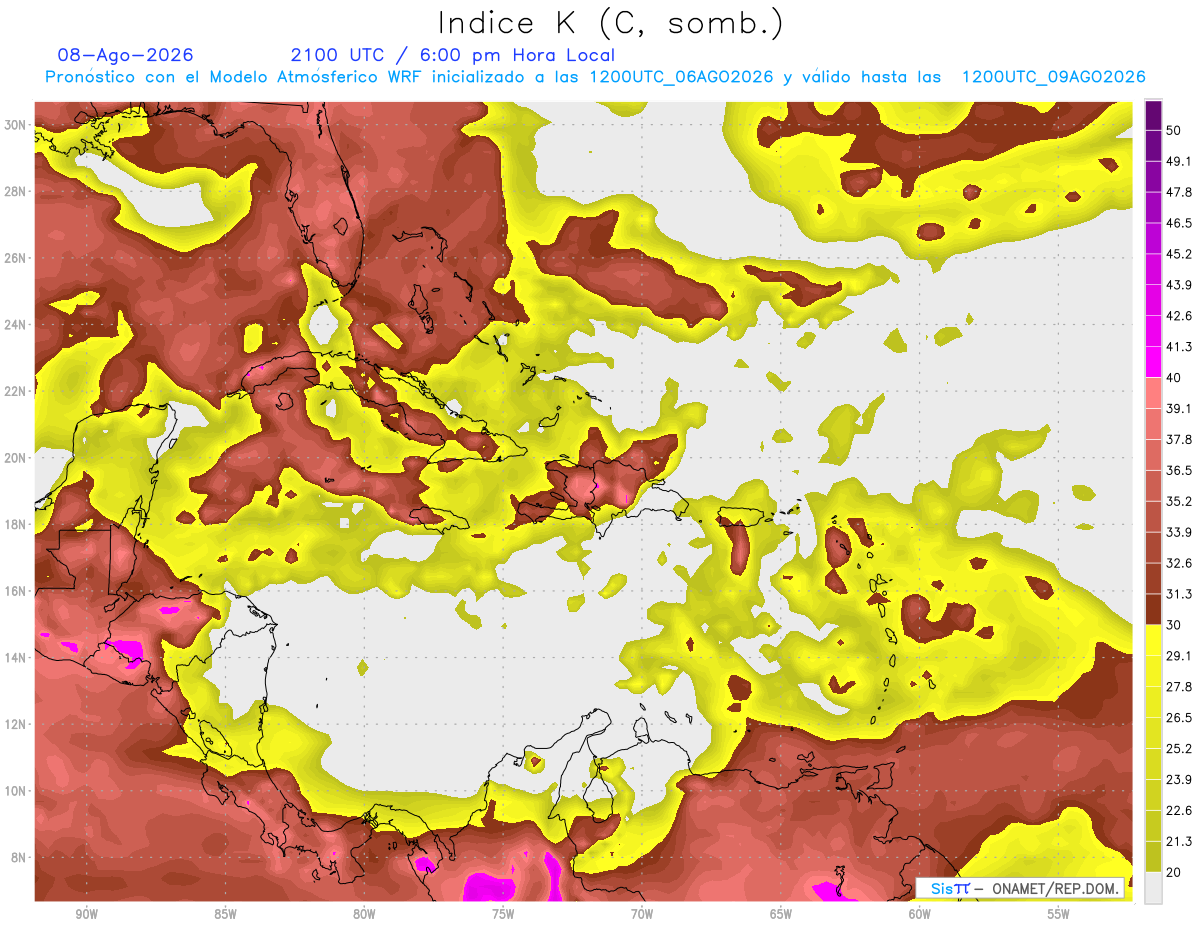Select the legend value 36.5
Image resolution: width=1200 pixels, height=927 pixels.
click(1179, 470)
